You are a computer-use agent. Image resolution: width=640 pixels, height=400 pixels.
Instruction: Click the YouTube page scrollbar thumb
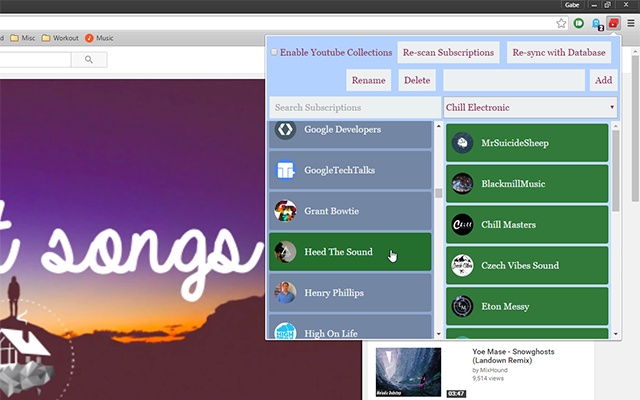point(635,127)
